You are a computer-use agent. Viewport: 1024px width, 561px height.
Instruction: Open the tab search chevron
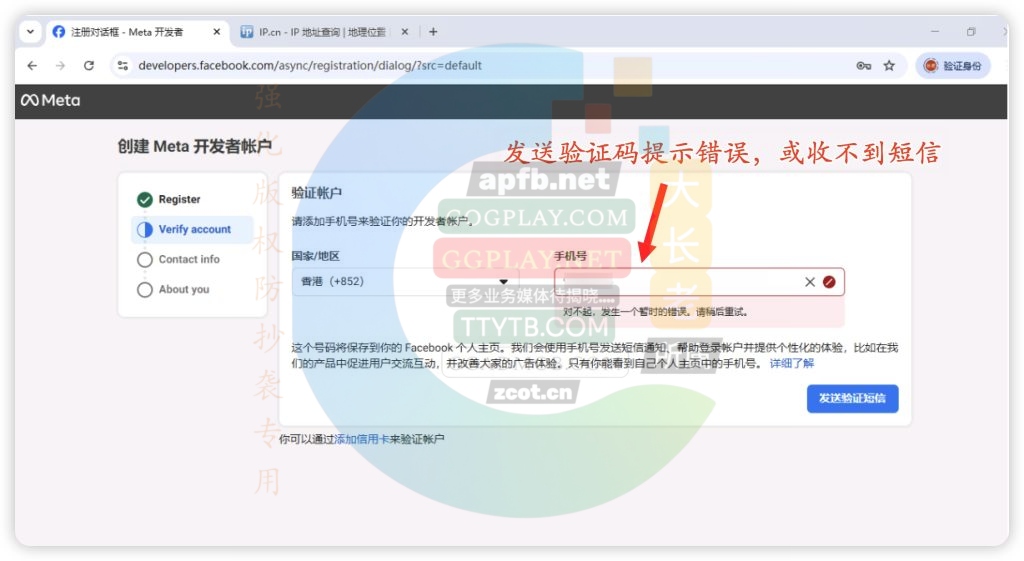pos(30,32)
